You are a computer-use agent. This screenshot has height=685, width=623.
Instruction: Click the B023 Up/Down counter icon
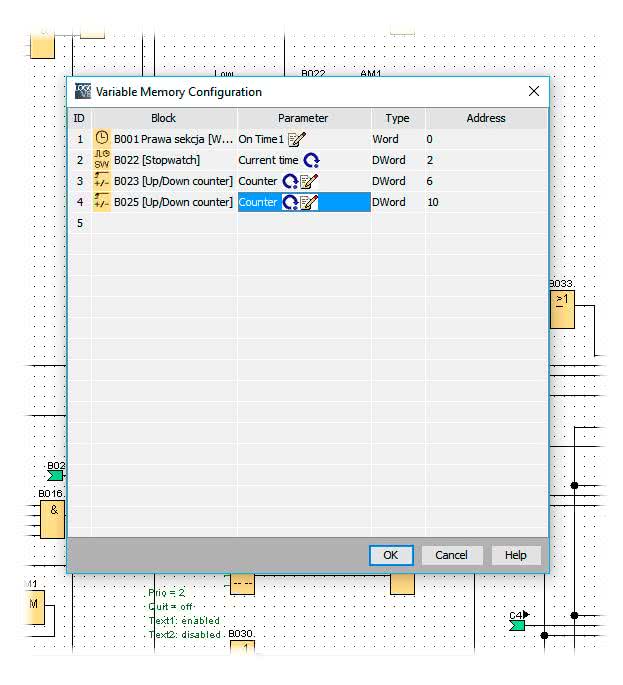click(x=102, y=181)
